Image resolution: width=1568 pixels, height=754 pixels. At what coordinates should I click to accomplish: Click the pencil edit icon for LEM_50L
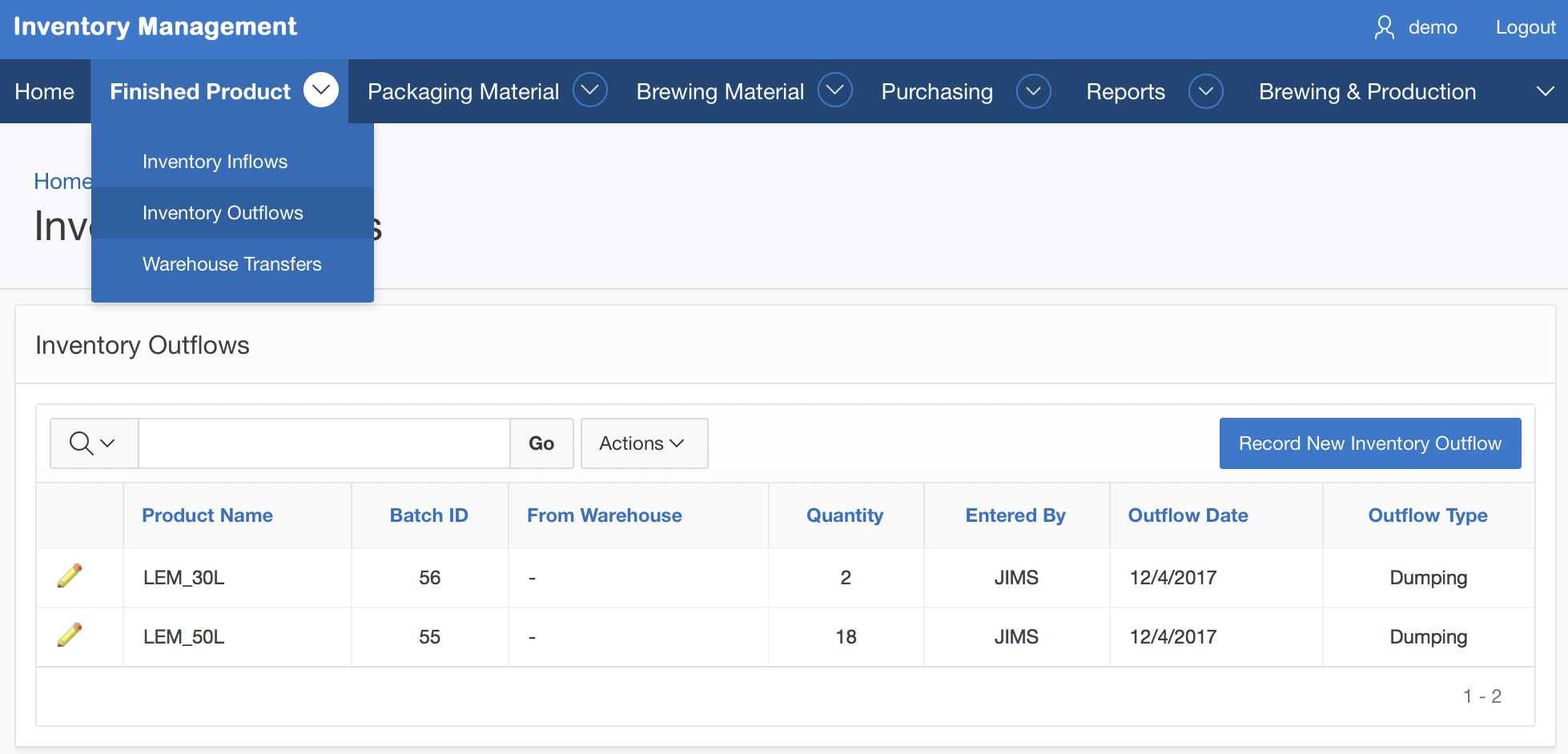[x=70, y=636]
